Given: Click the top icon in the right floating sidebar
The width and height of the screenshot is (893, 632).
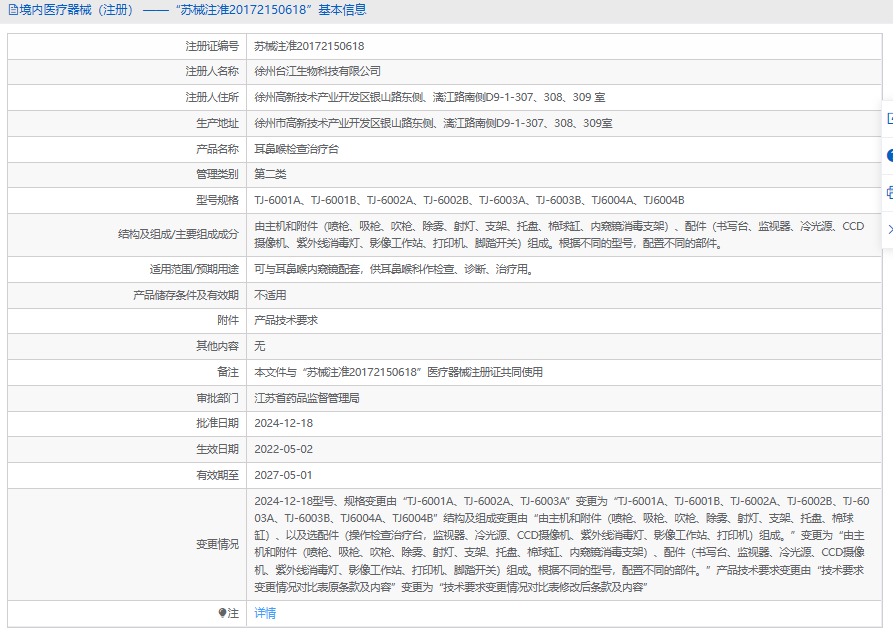Looking at the screenshot, I should coord(889,118).
